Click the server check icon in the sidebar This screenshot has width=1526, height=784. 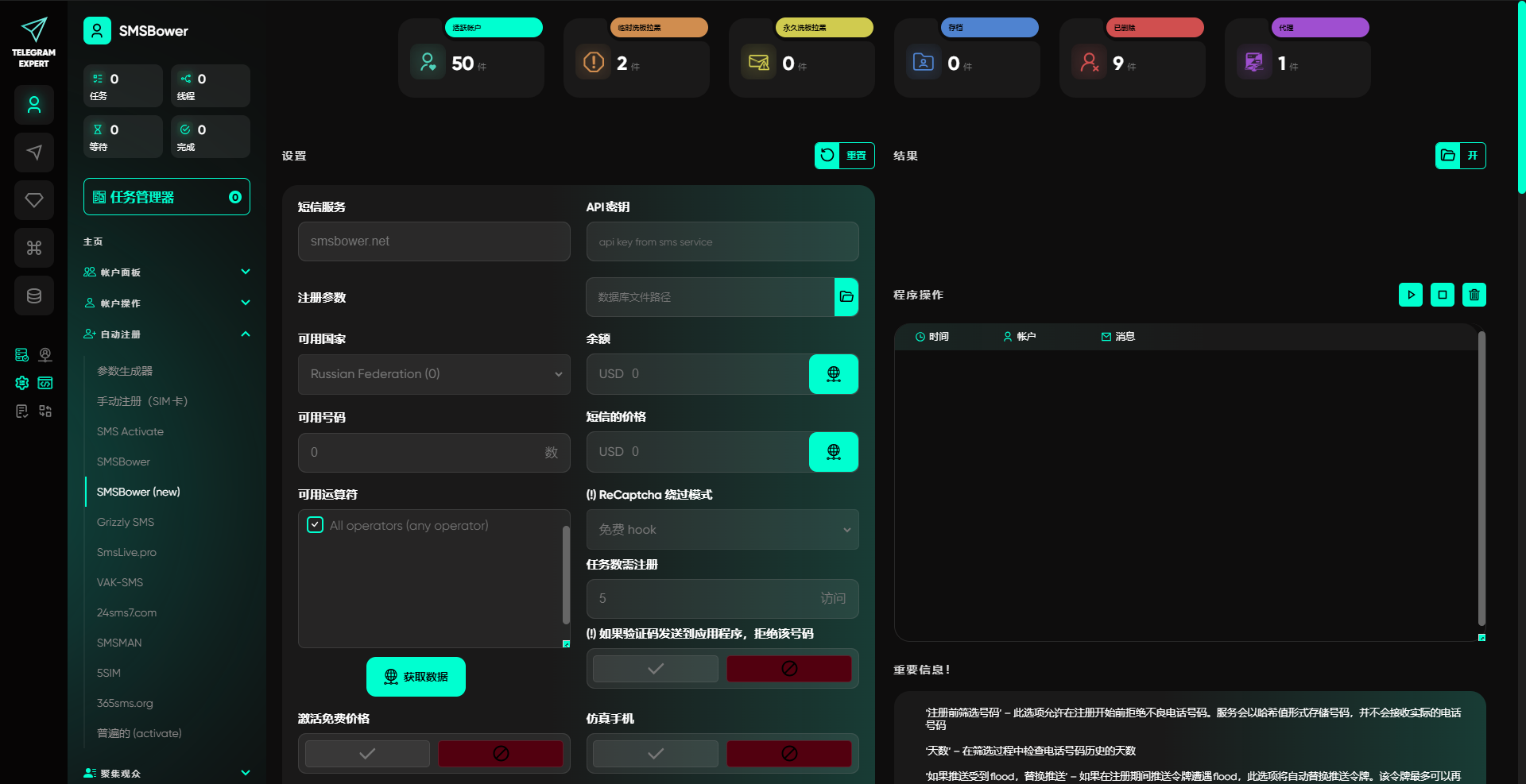click(x=22, y=355)
